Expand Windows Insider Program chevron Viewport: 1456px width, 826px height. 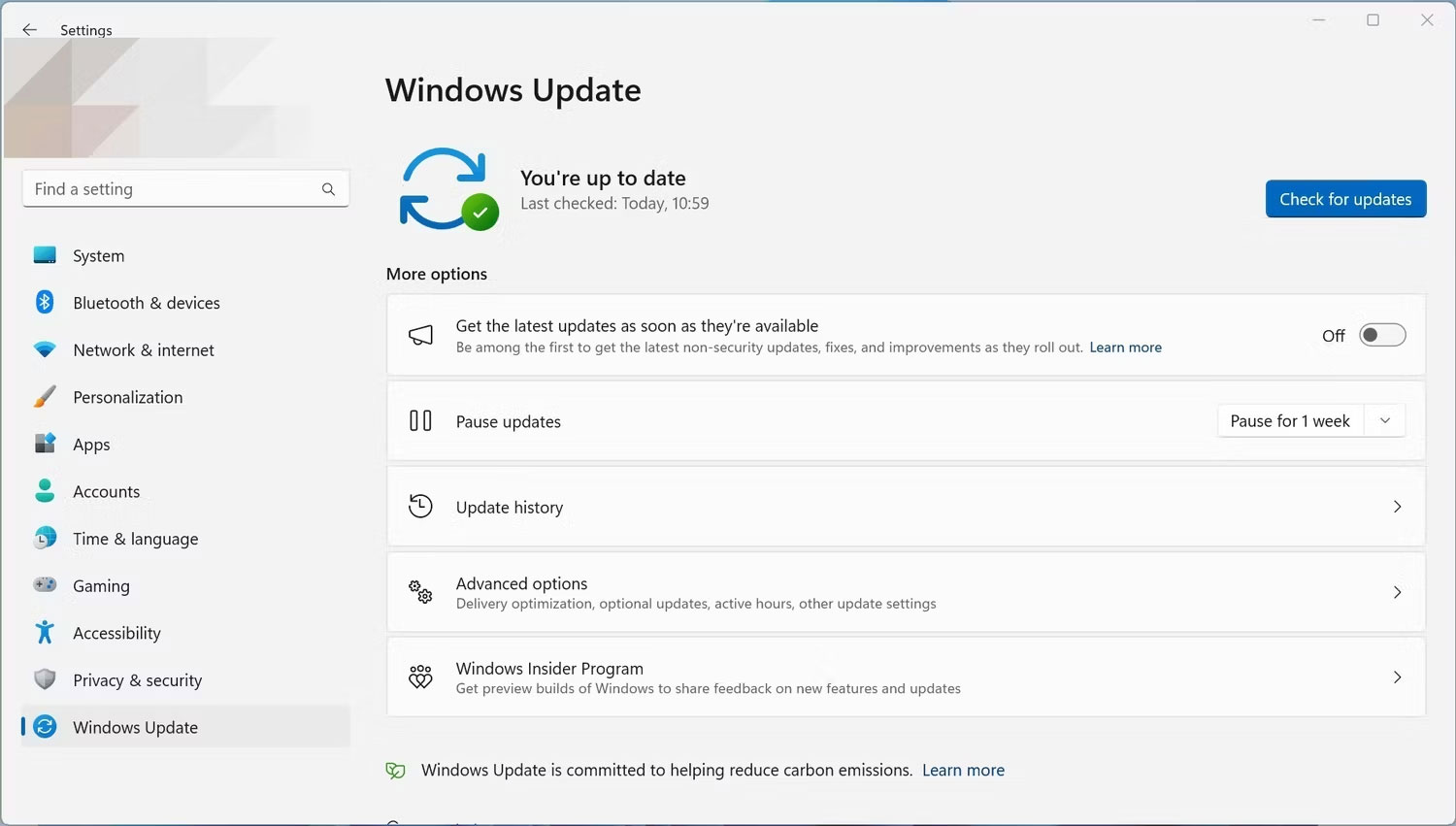(x=1397, y=677)
